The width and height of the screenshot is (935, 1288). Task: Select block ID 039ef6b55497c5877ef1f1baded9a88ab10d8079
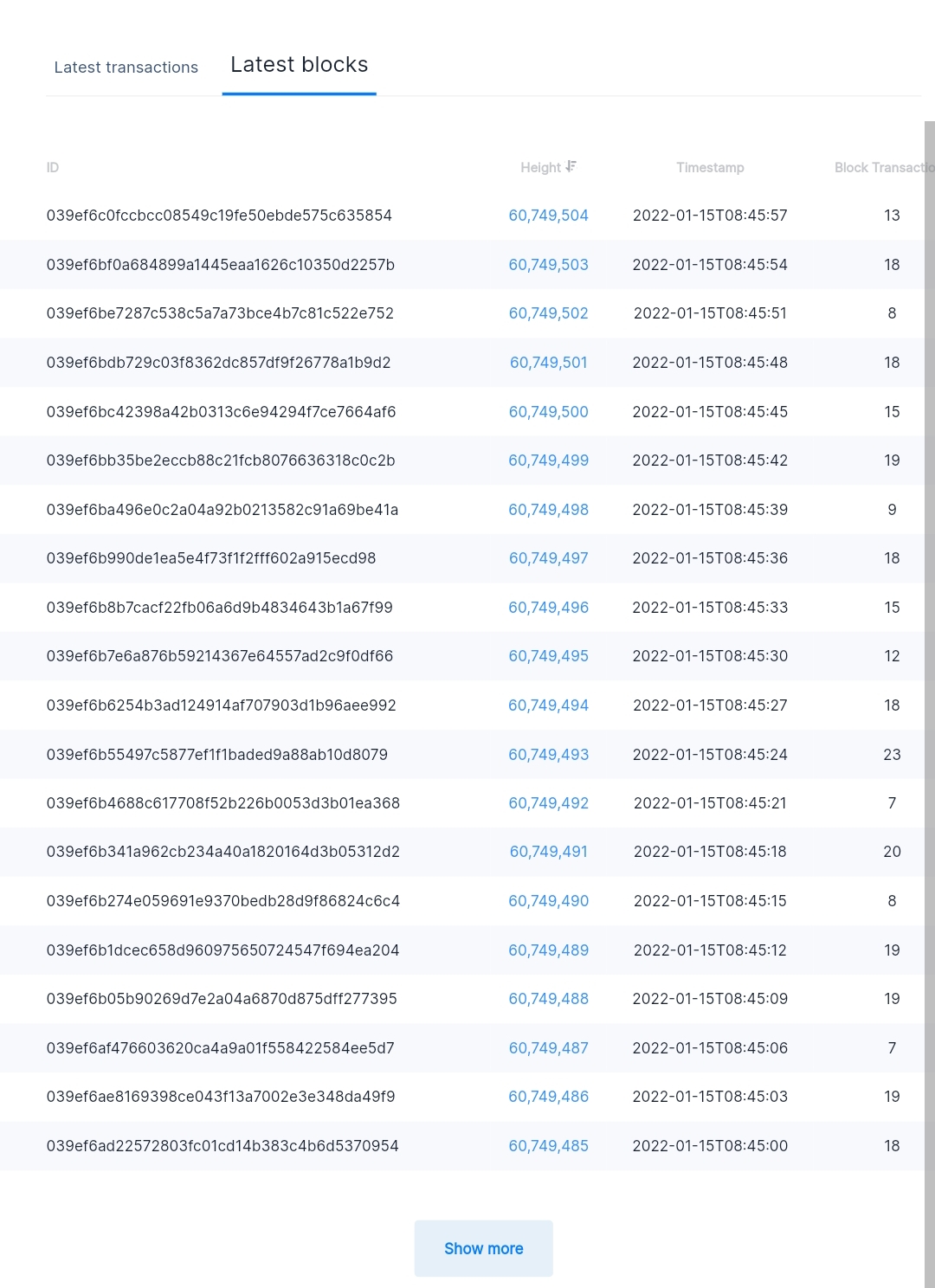(217, 755)
